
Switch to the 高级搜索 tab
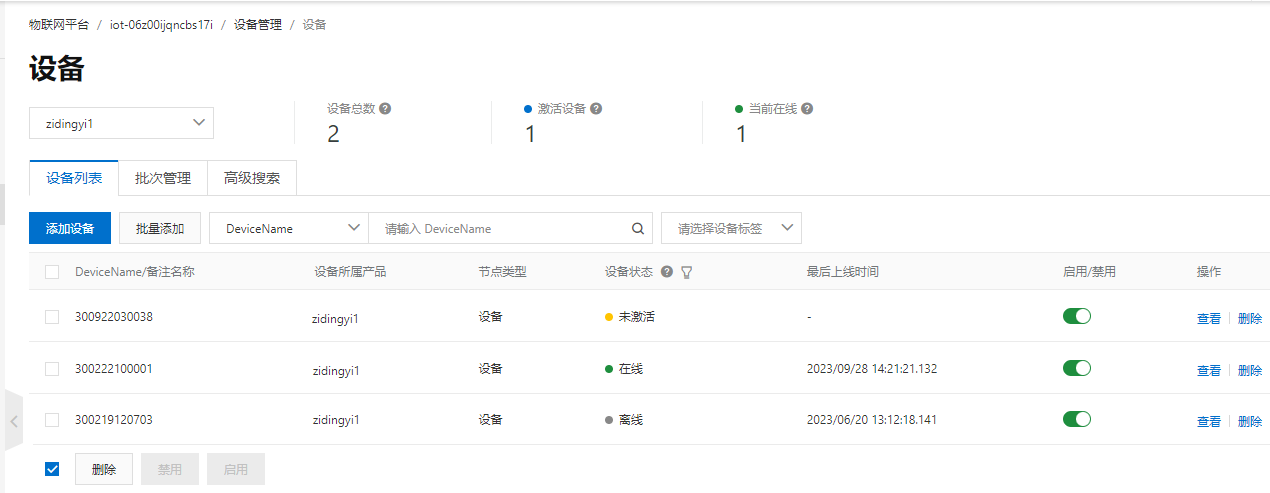pyautogui.click(x=252, y=178)
